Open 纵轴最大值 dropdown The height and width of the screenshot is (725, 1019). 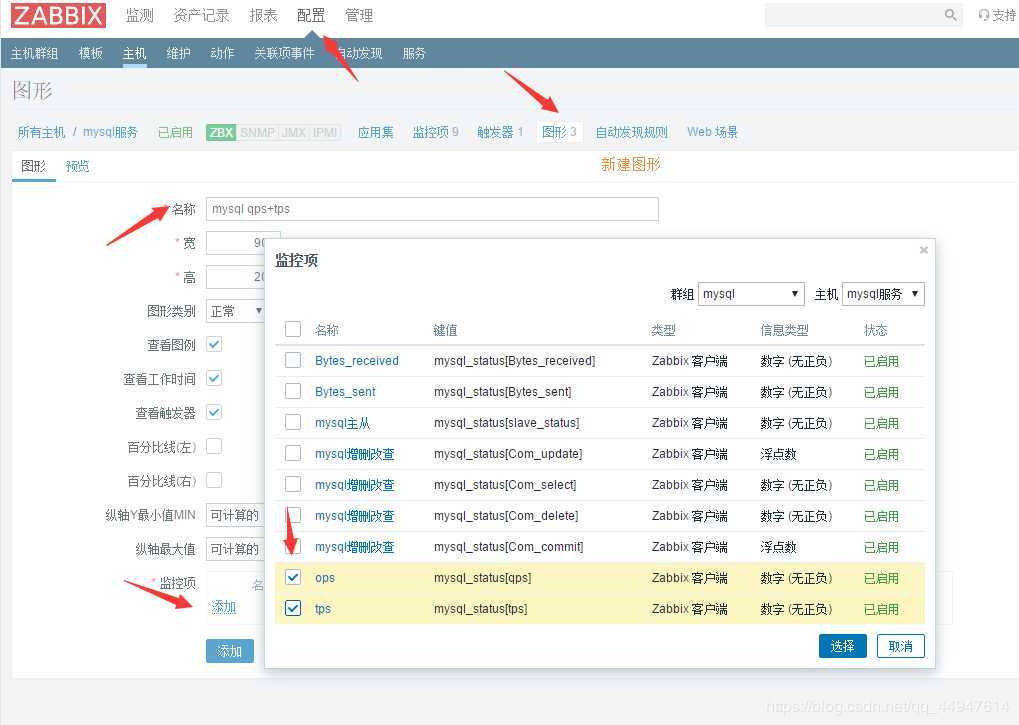pyautogui.click(x=235, y=549)
